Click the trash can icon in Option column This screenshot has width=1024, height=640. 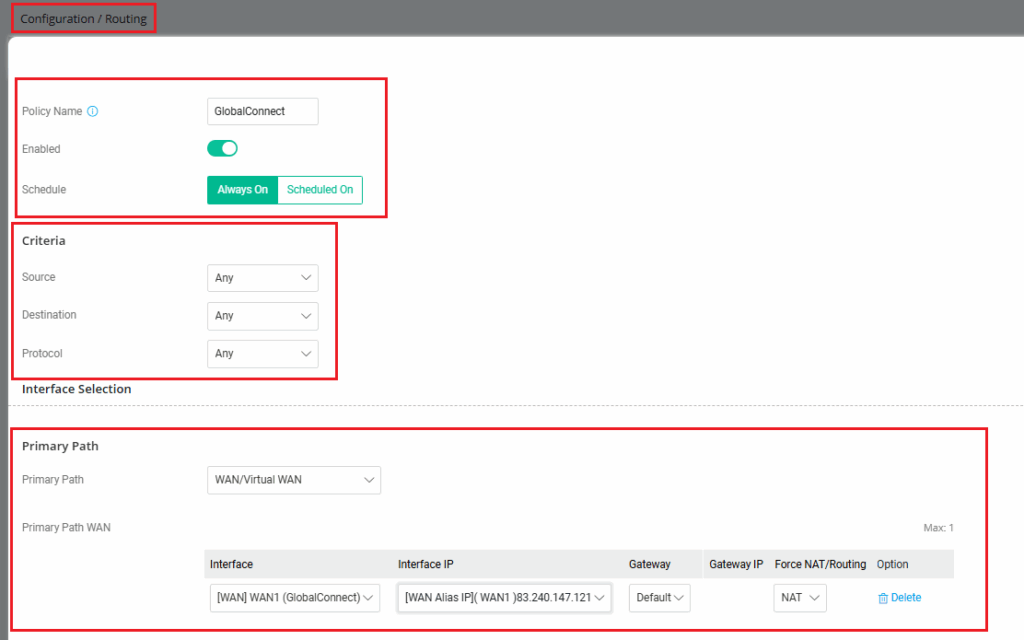[x=883, y=598]
